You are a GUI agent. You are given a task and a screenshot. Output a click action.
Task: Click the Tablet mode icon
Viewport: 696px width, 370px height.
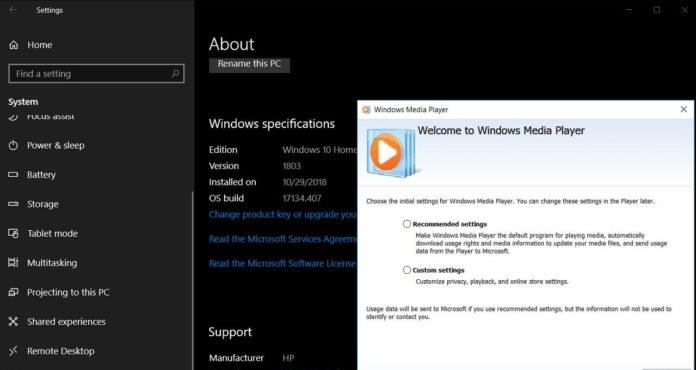click(14, 233)
